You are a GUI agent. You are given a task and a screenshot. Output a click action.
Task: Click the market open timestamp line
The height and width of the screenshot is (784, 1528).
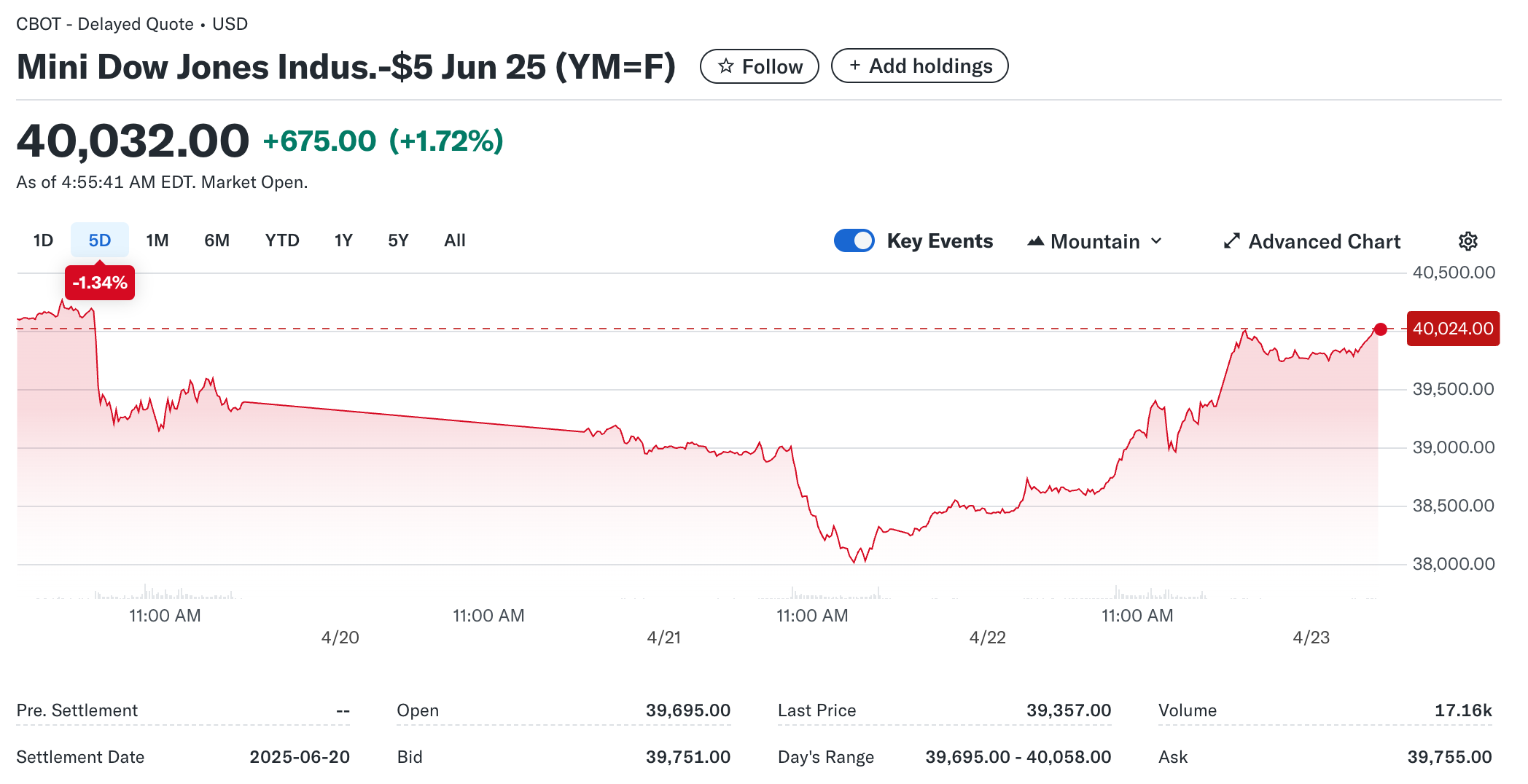coord(162,182)
